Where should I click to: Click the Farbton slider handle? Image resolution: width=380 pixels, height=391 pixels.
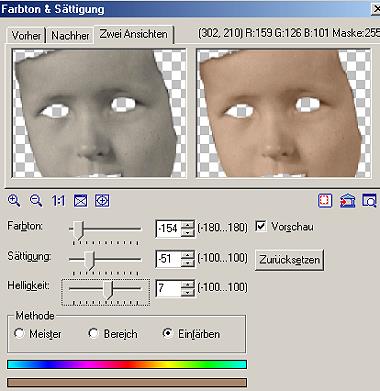click(78, 230)
